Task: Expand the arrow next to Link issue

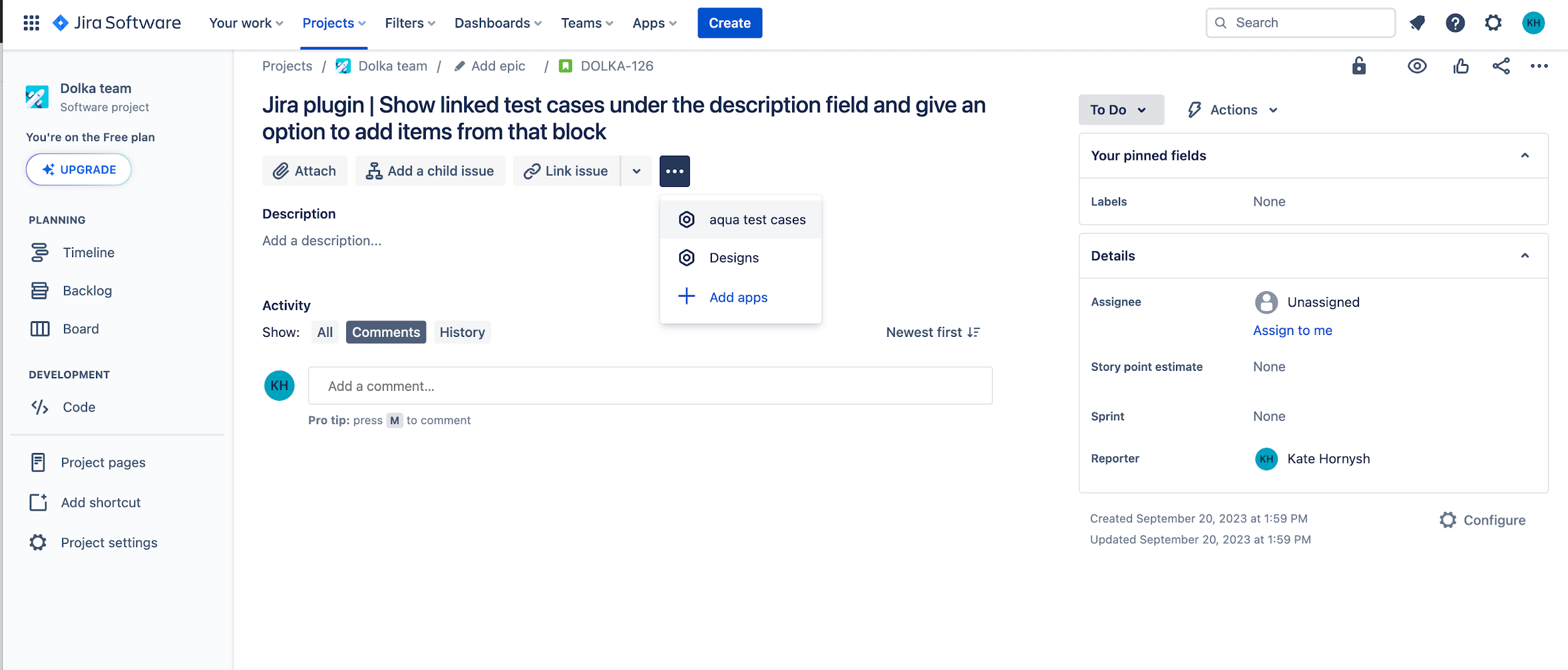Action: (x=637, y=171)
